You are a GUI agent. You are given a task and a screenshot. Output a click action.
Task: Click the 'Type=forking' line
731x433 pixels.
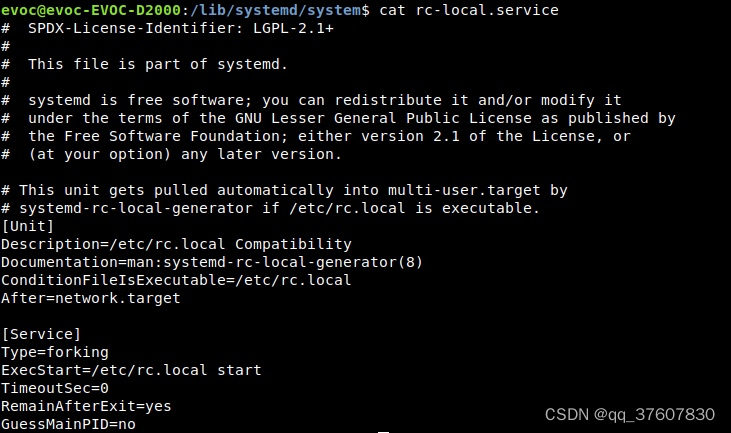[x=55, y=352]
